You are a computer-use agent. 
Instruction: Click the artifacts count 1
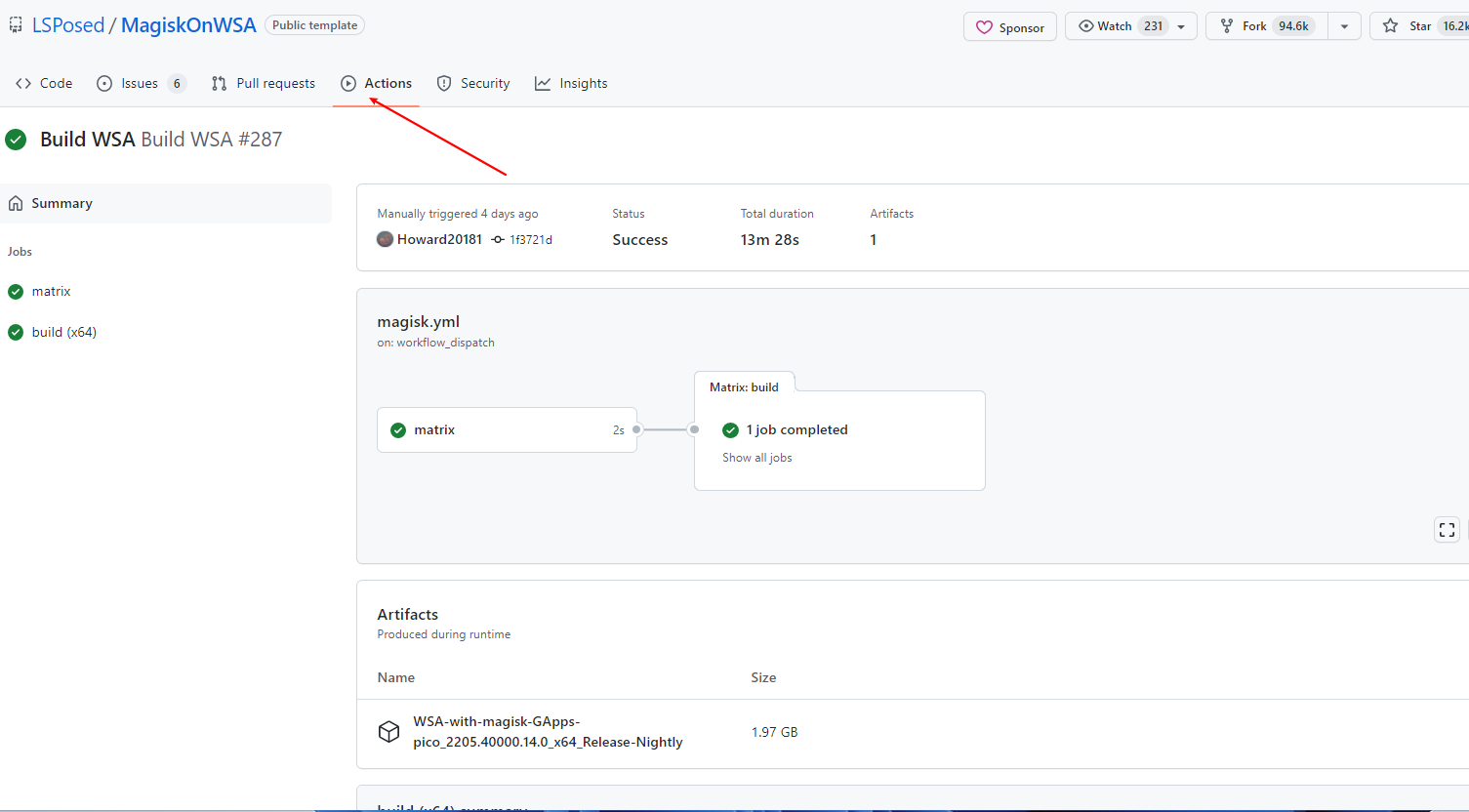click(x=874, y=240)
